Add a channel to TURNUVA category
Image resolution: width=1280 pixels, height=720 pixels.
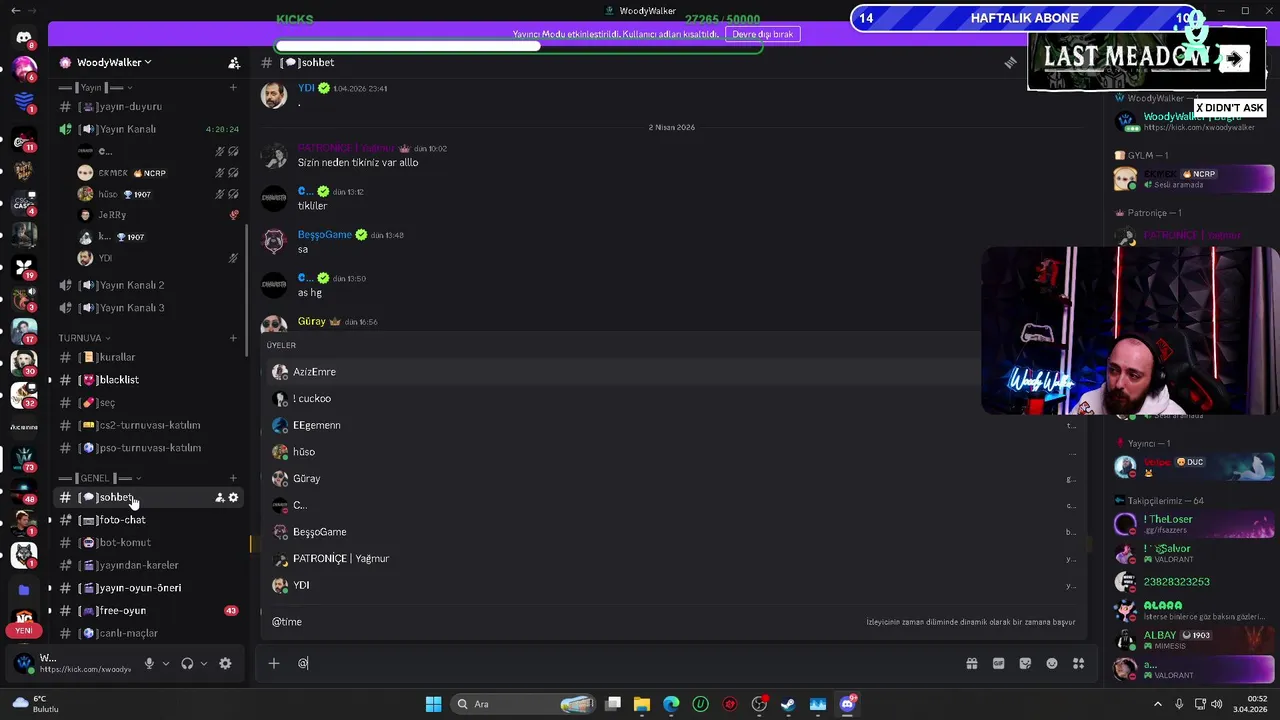coord(233,338)
